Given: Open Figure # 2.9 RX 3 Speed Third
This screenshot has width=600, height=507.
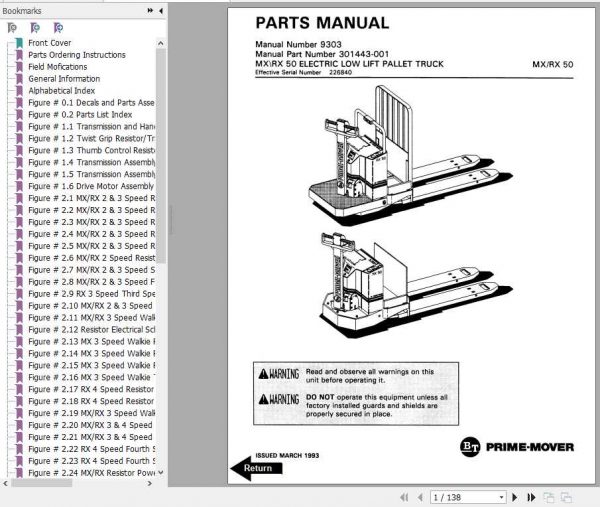Looking at the screenshot, I should tap(91, 293).
